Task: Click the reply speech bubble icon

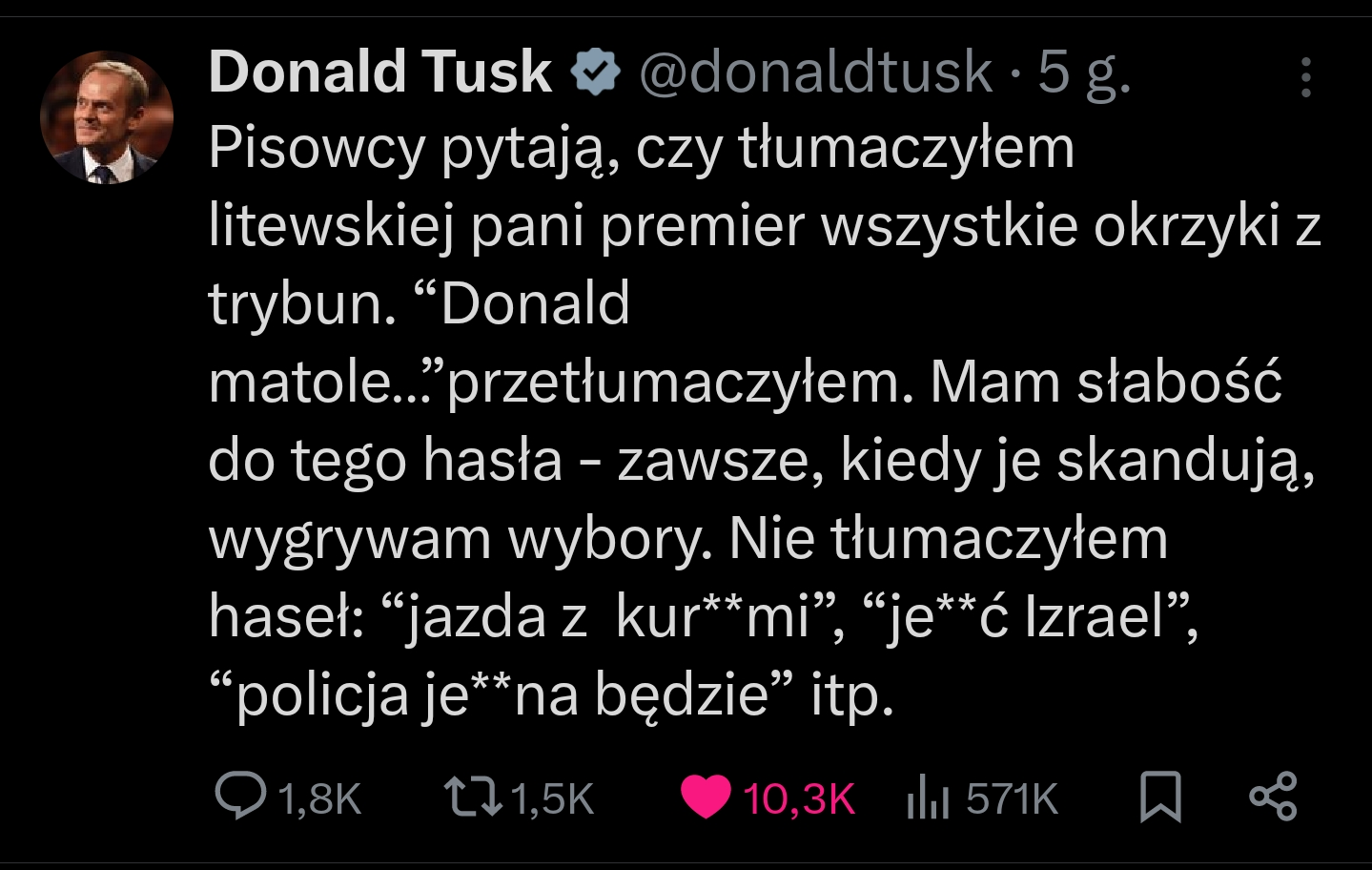Action: point(239,797)
